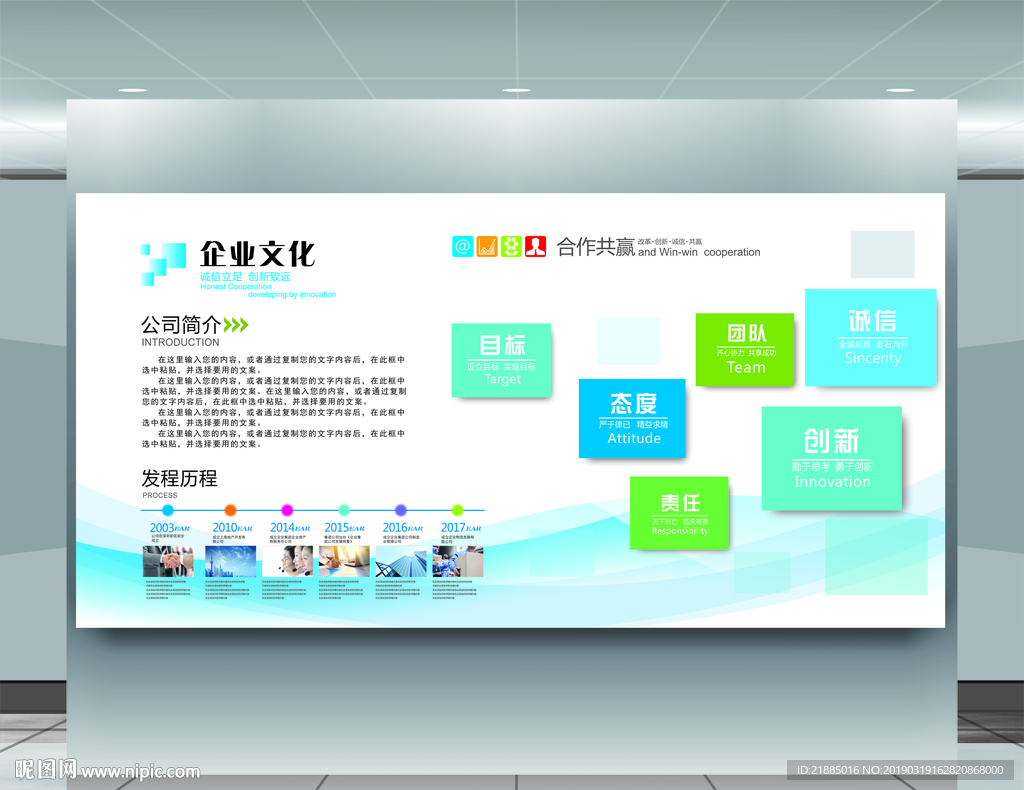
Task: Select the orange chart graph icon
Action: 486,246
